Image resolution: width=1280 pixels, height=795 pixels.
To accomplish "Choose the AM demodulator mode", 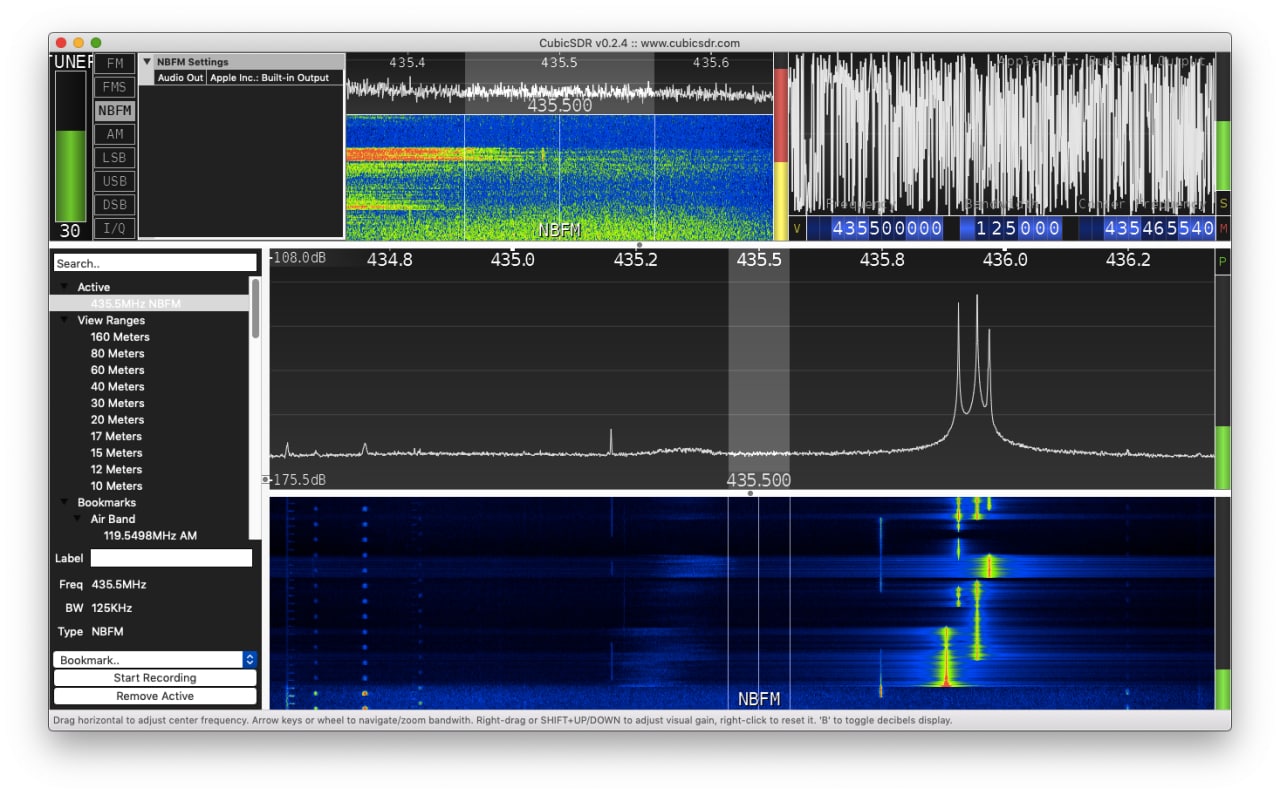I will (114, 134).
